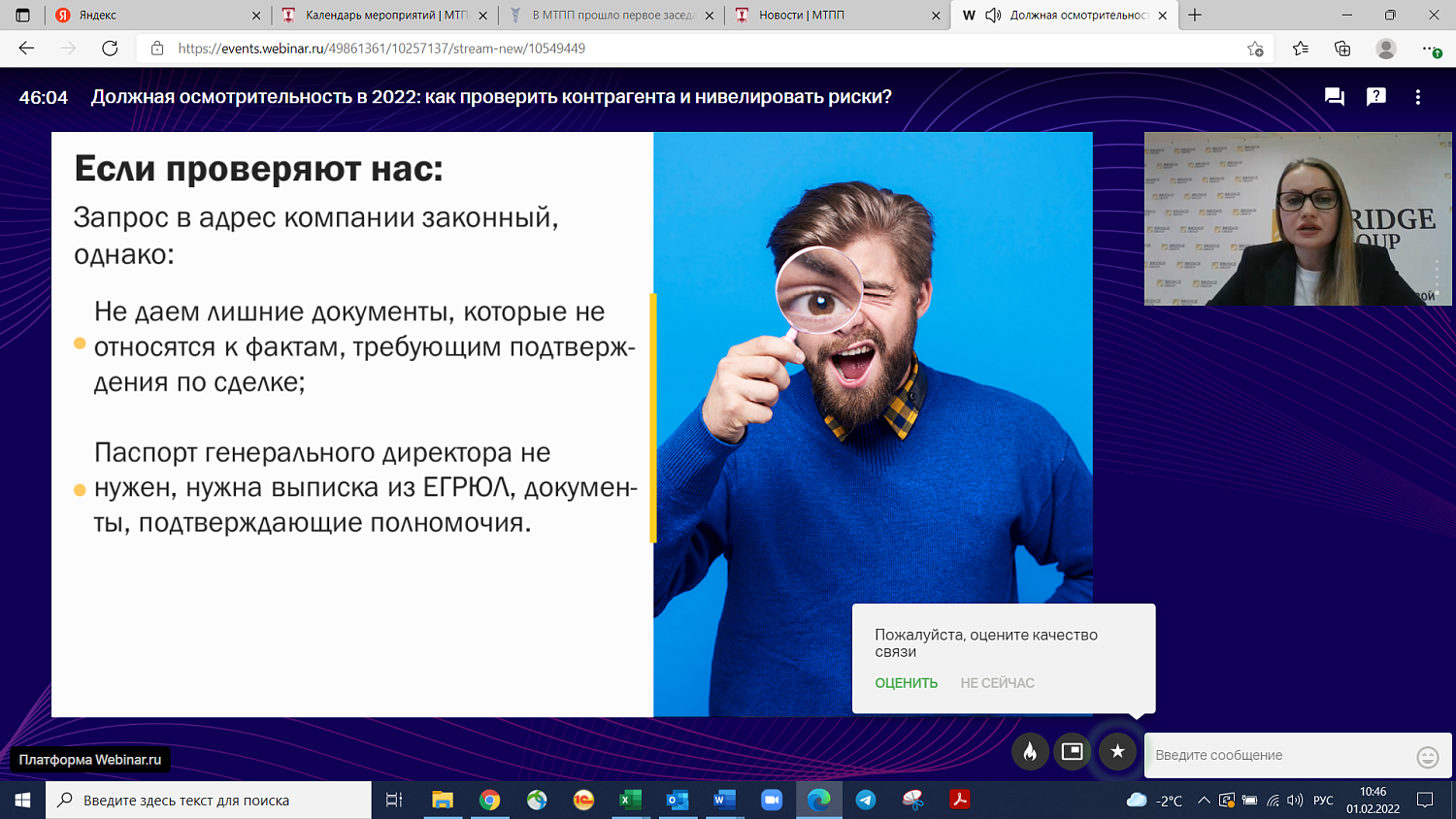1456x819 pixels.
Task: Add this page to favorites
Action: [x=1255, y=49]
